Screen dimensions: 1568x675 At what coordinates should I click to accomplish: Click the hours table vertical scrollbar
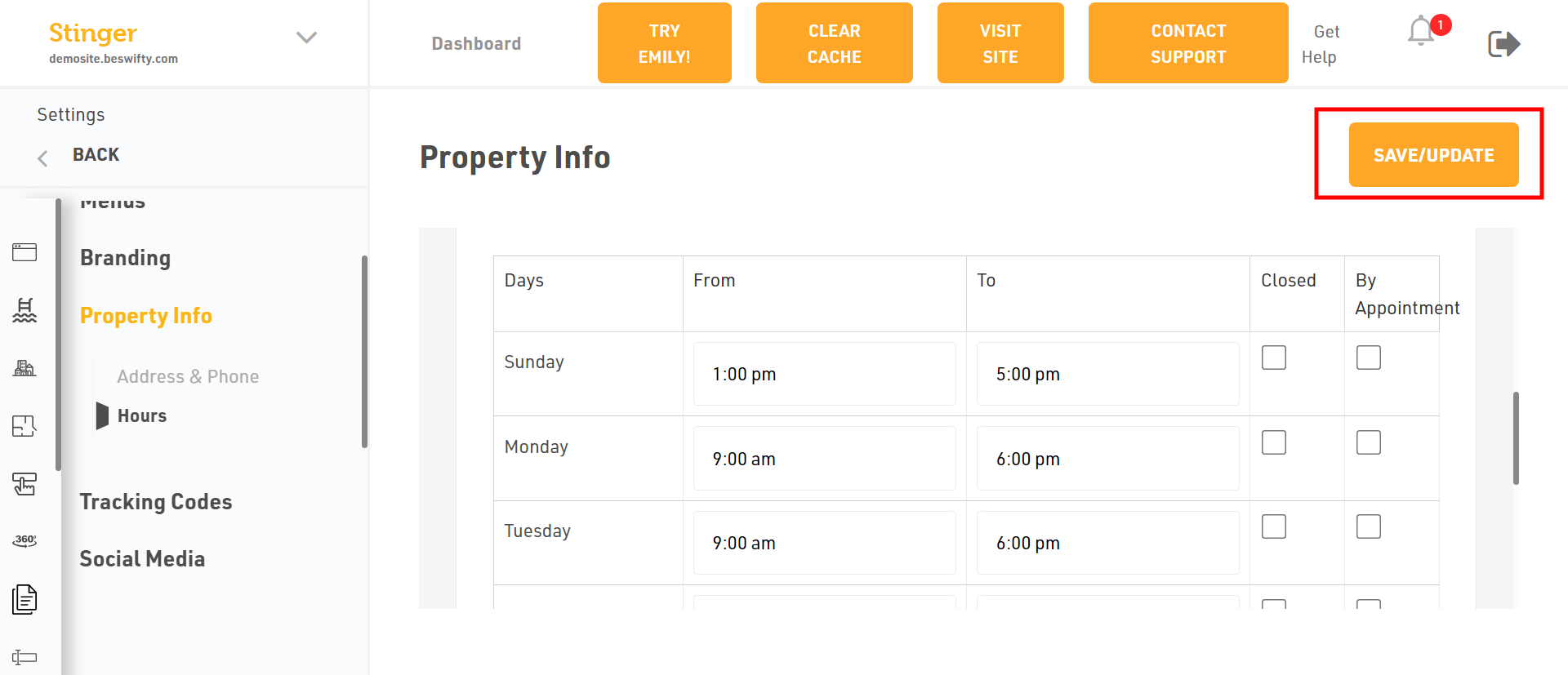[1516, 437]
